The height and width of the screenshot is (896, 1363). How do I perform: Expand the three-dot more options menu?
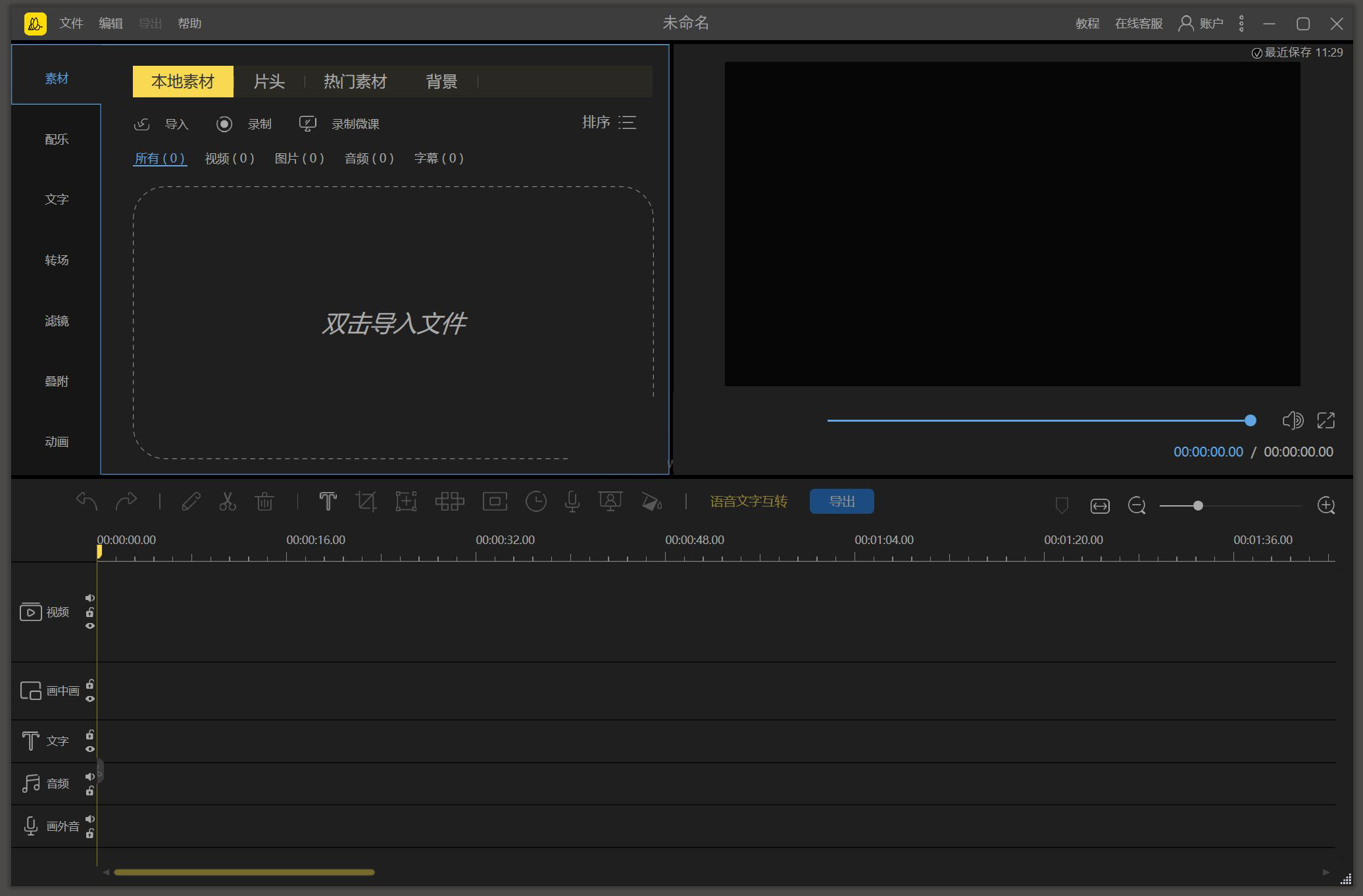coord(1241,24)
